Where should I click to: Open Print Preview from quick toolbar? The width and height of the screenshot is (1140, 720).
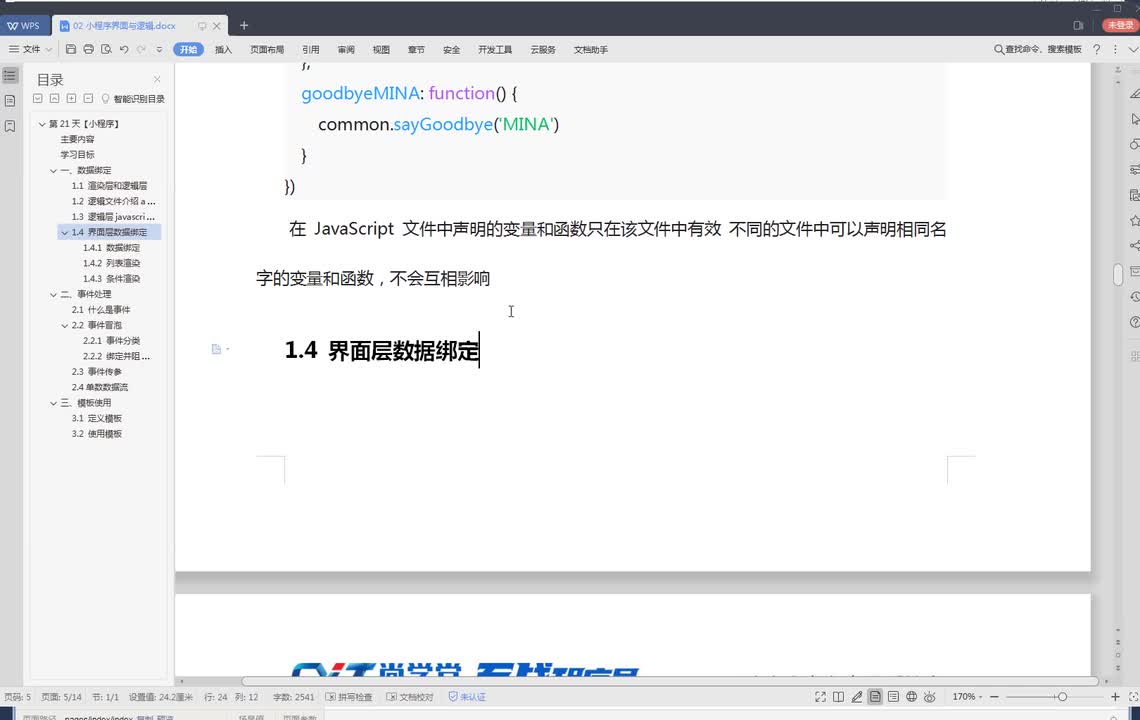(106, 49)
